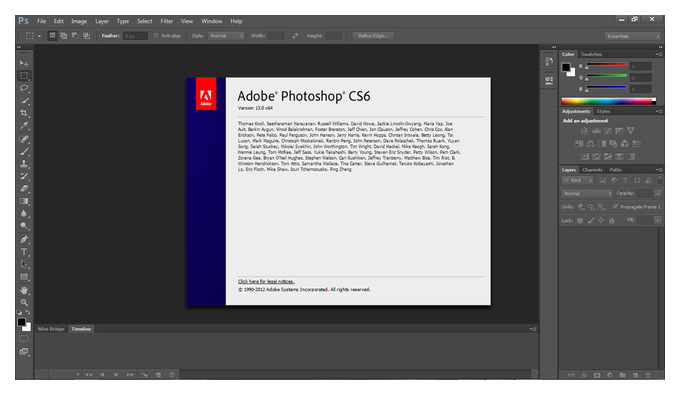Select the Brush tool

click(x=24, y=151)
